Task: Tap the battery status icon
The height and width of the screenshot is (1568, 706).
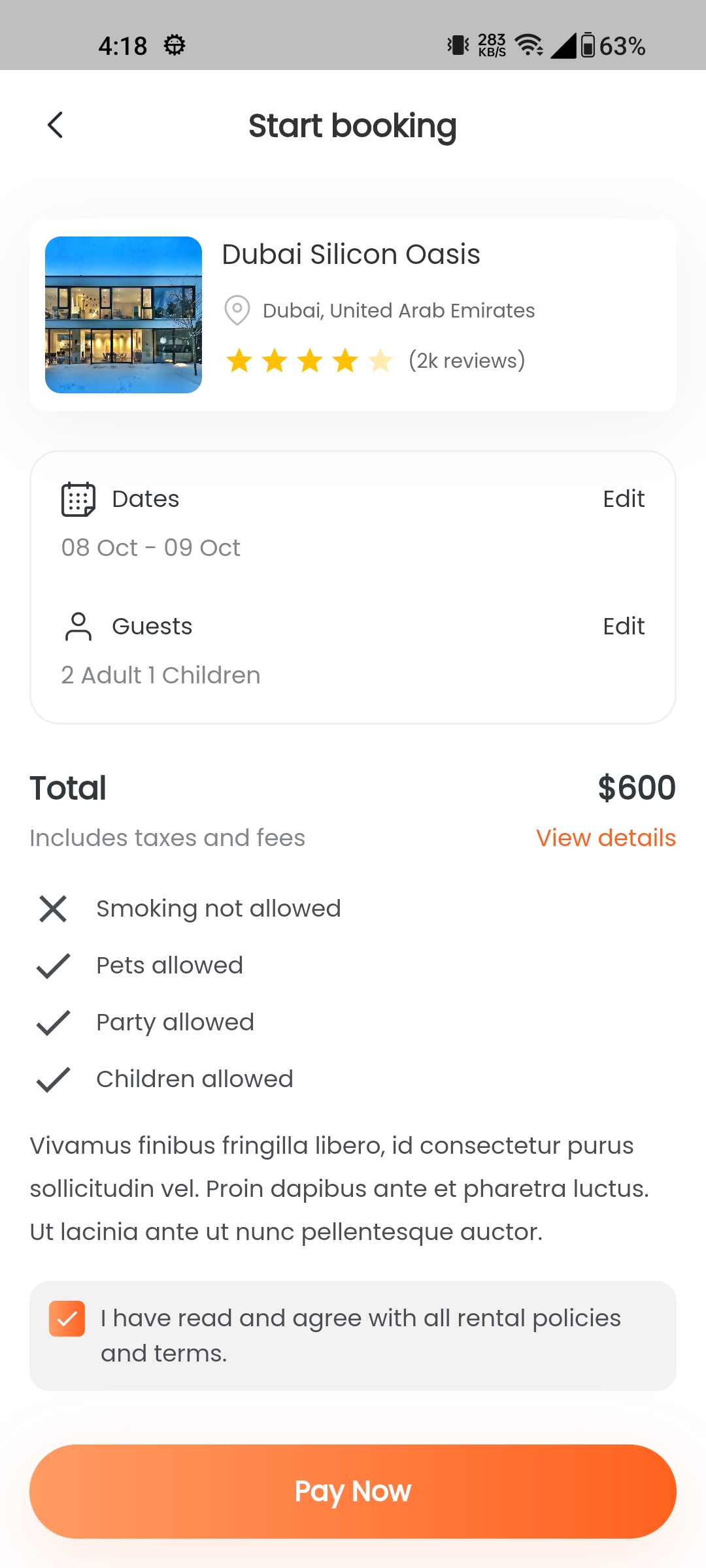Action: click(588, 46)
